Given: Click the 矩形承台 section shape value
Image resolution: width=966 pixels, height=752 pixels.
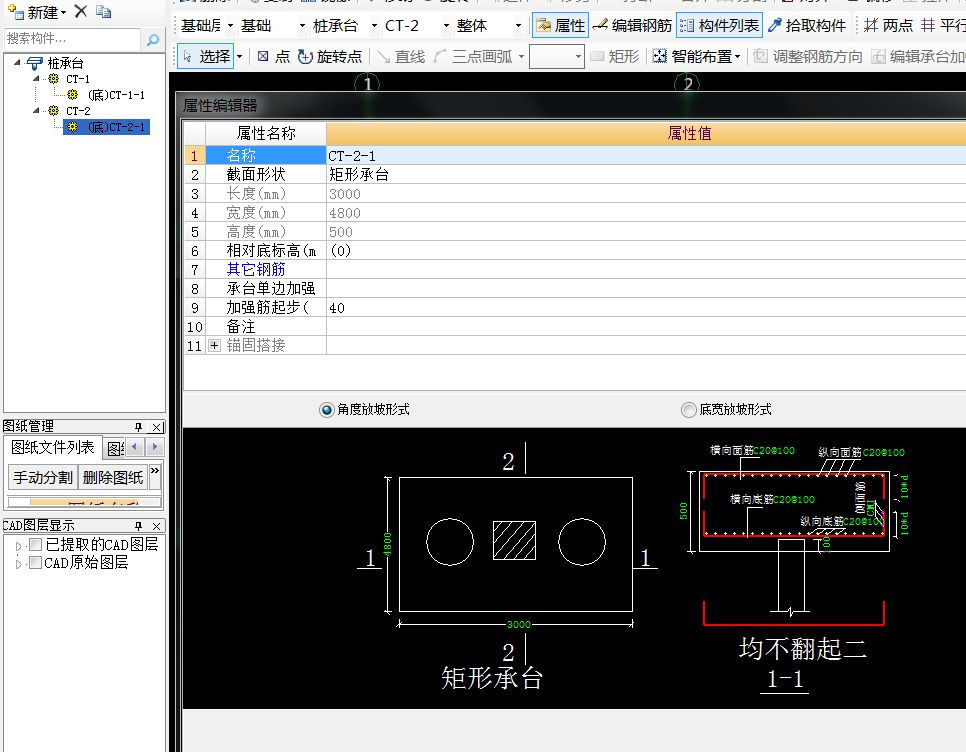Looking at the screenshot, I should click(646, 175).
